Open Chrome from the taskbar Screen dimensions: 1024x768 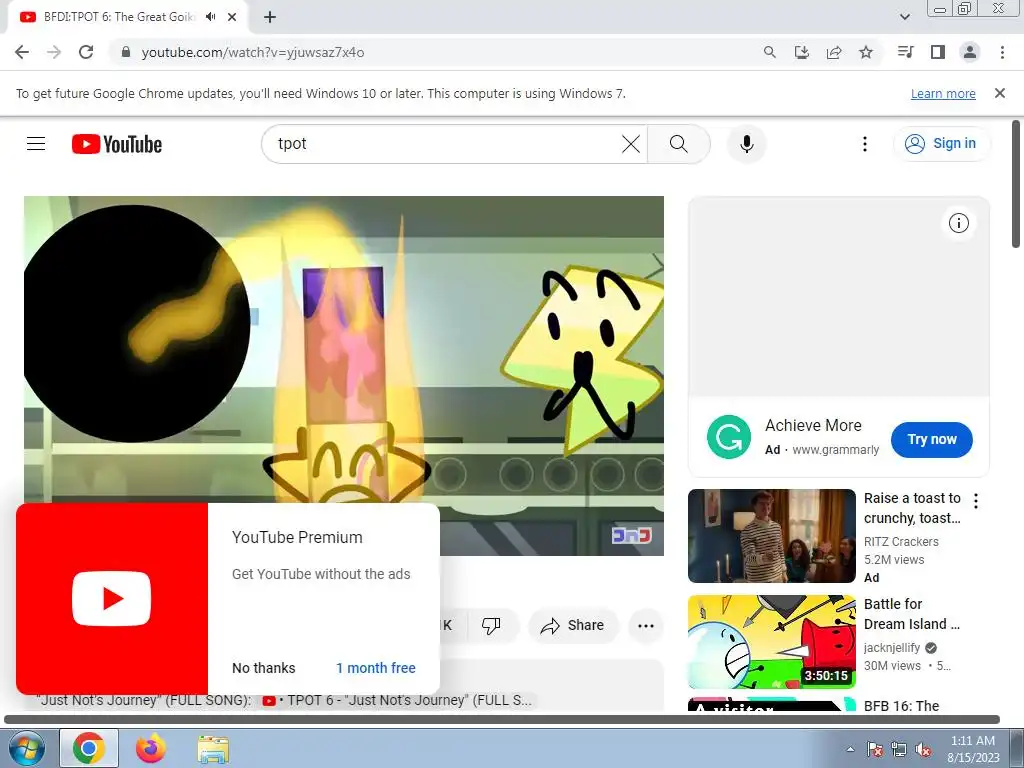[89, 748]
